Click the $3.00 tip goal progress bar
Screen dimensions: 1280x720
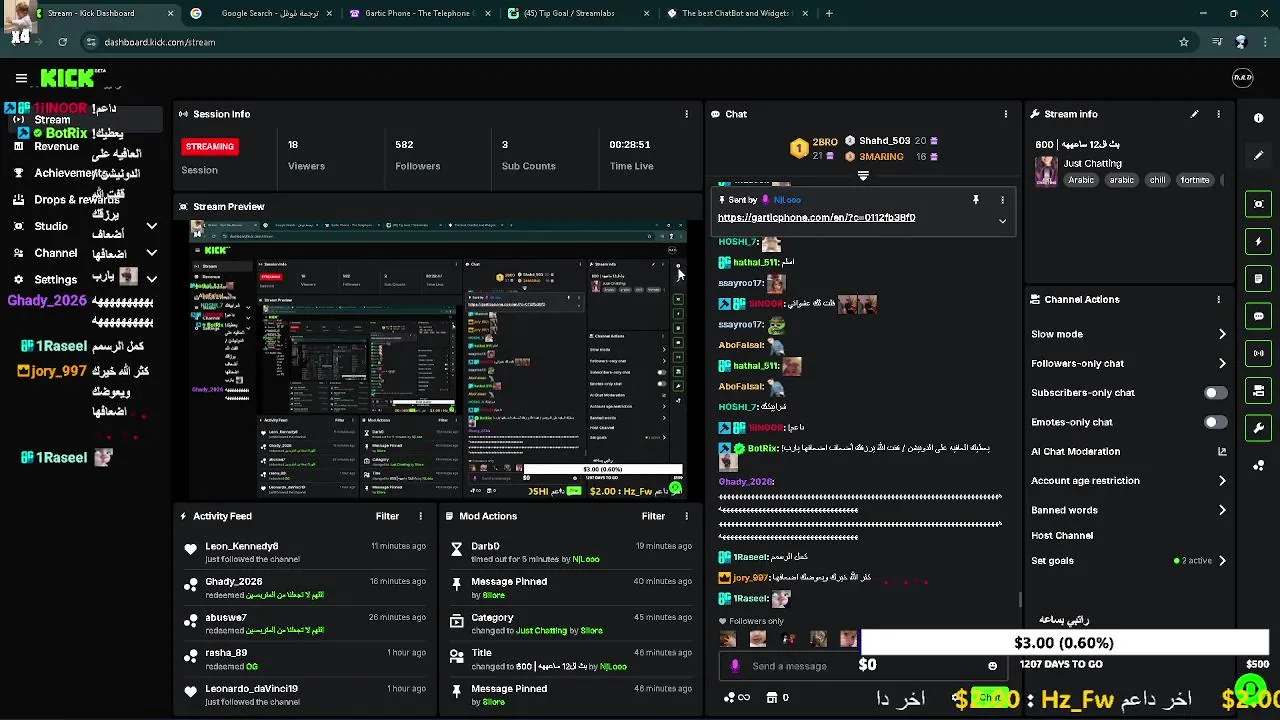pyautogui.click(x=1064, y=643)
